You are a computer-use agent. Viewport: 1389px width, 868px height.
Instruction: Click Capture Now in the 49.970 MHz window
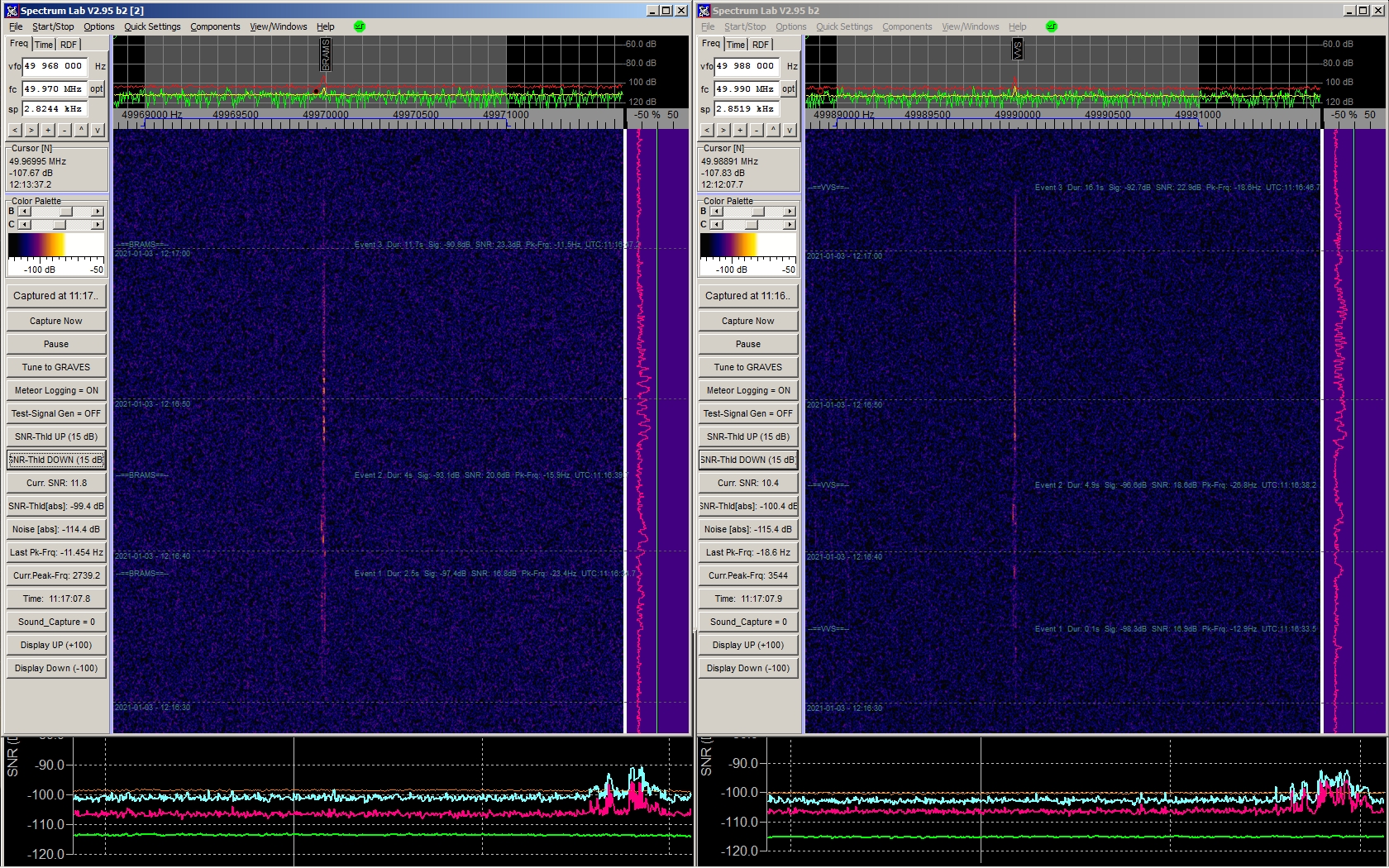click(56, 321)
